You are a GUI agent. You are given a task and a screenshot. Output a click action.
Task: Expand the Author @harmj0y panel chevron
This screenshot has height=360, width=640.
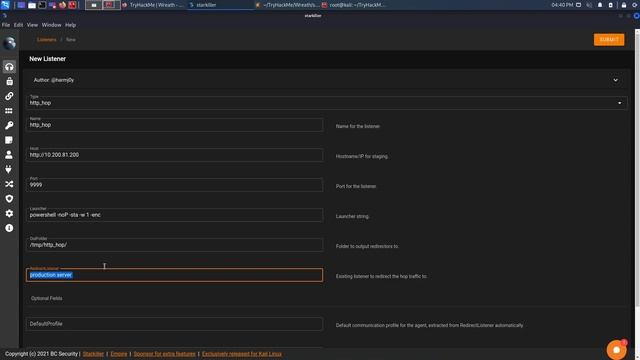click(616, 80)
